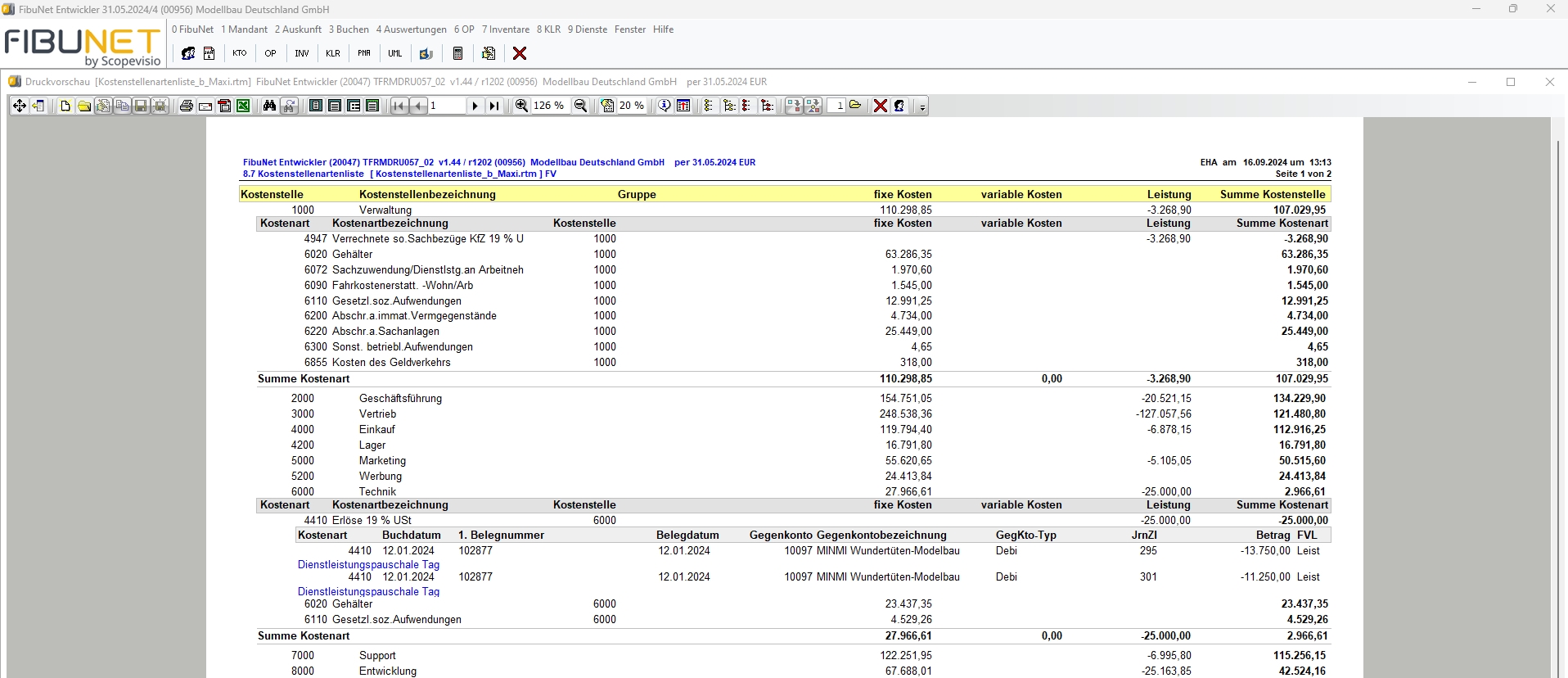Click first Dienstleistungspauschale Tag blue text
This screenshot has width=1568, height=678.
[x=368, y=564]
